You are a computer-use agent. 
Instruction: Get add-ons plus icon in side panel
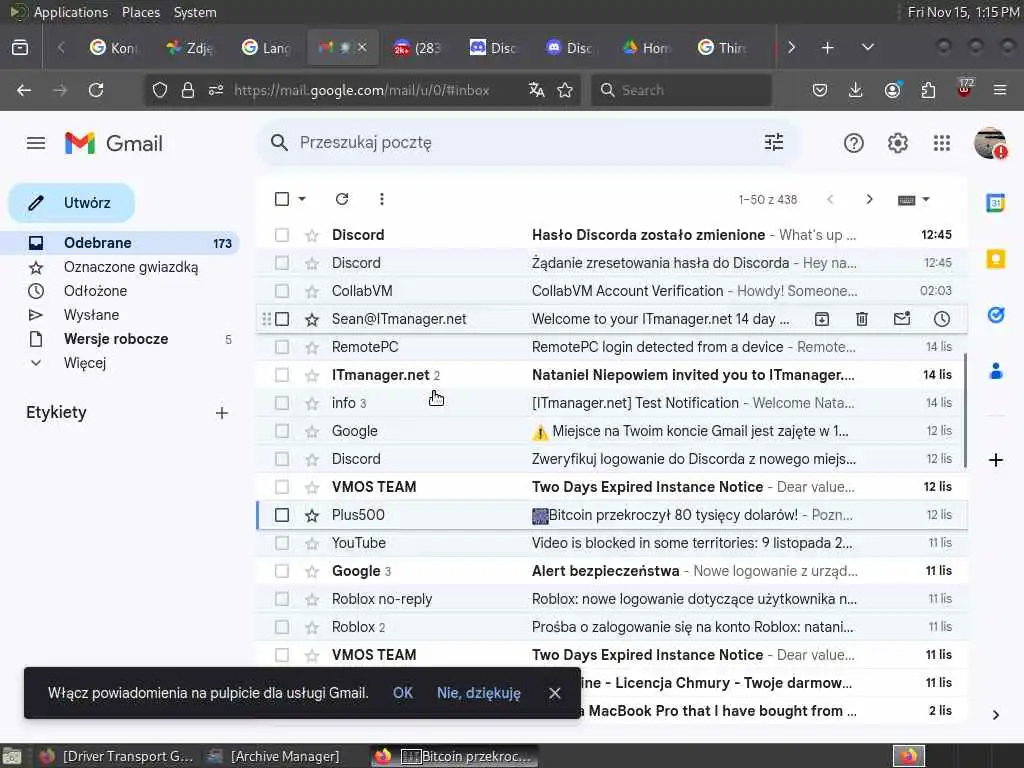click(996, 460)
